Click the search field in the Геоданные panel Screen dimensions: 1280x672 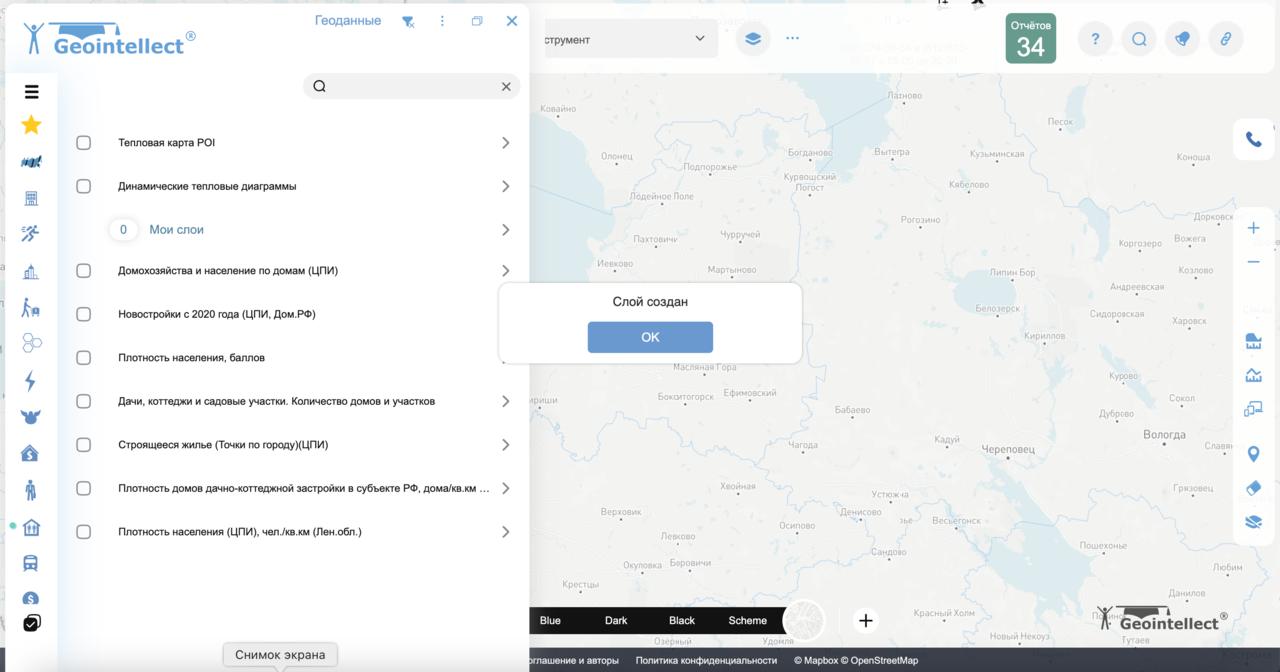[x=410, y=86]
